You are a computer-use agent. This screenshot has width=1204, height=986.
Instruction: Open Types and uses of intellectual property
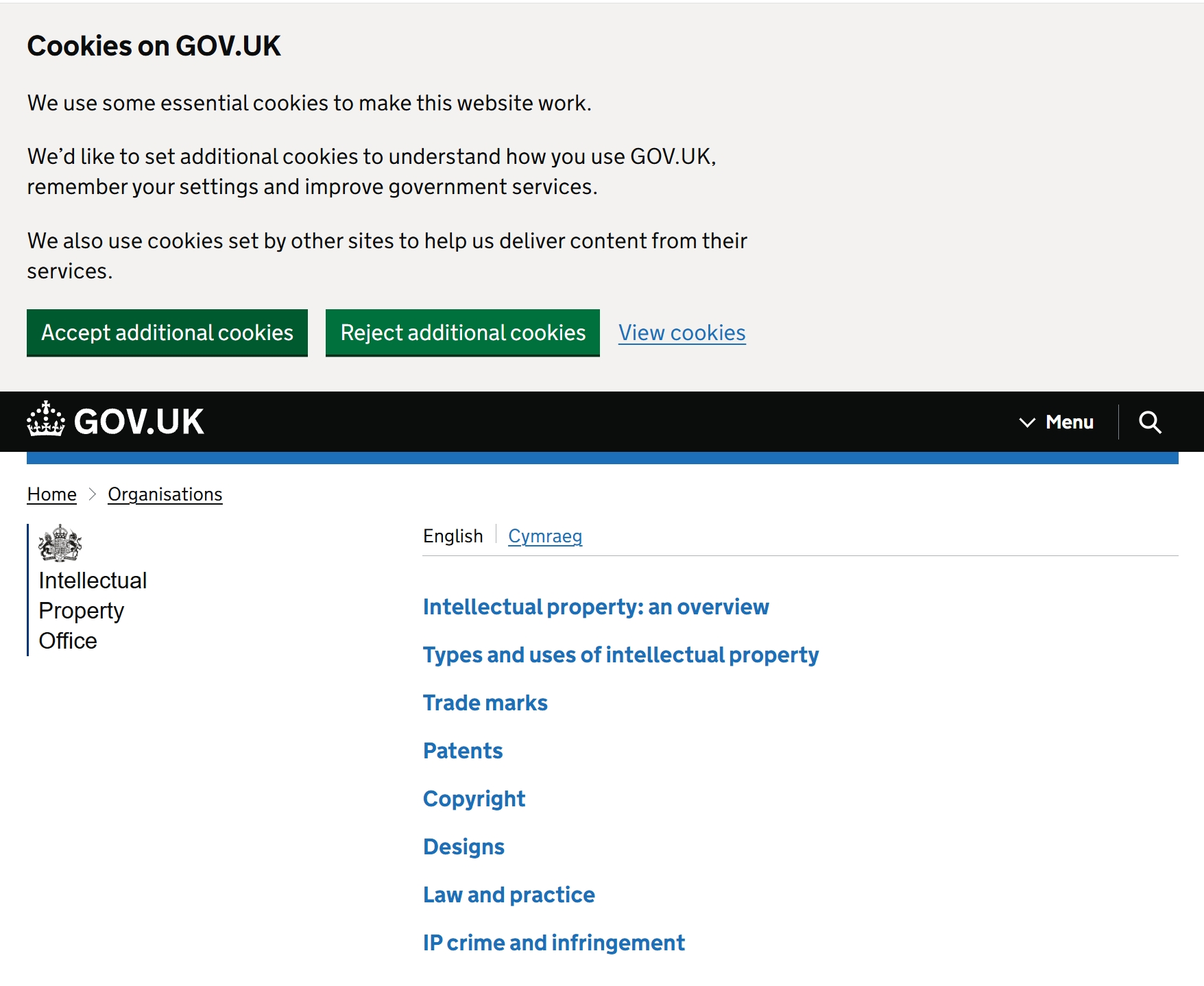(621, 655)
